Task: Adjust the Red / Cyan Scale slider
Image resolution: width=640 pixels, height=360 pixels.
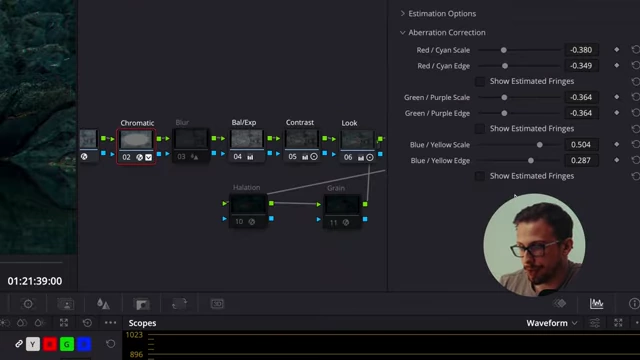Action: (x=519, y=50)
